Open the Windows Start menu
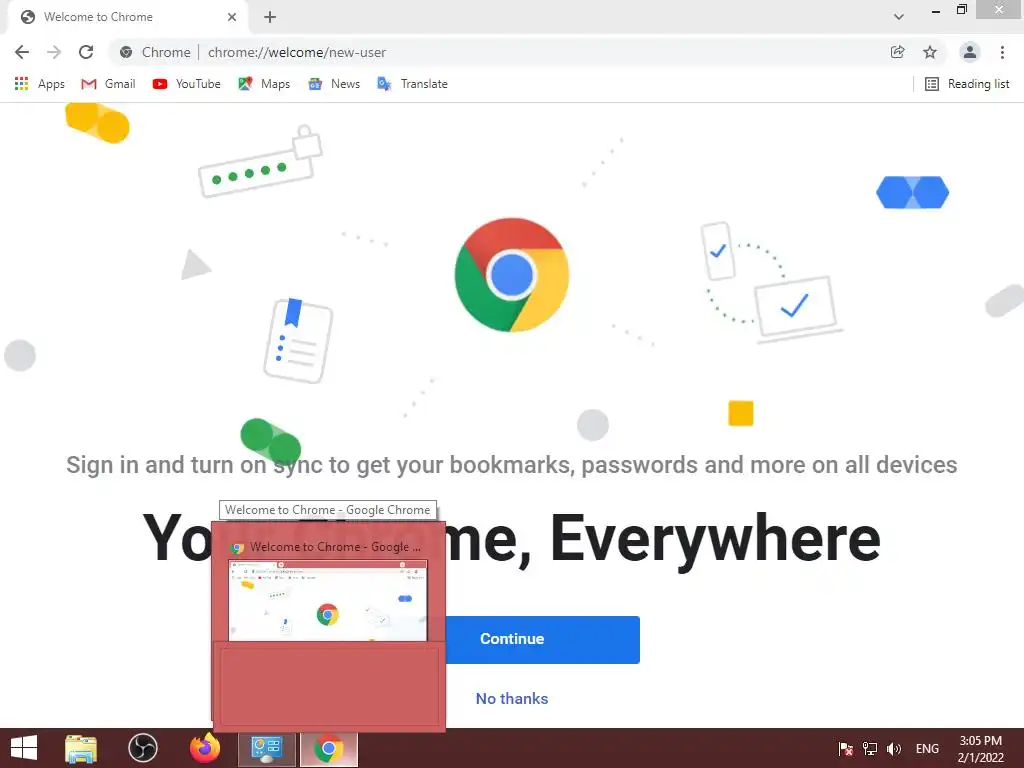The width and height of the screenshot is (1024, 768). click(x=24, y=748)
